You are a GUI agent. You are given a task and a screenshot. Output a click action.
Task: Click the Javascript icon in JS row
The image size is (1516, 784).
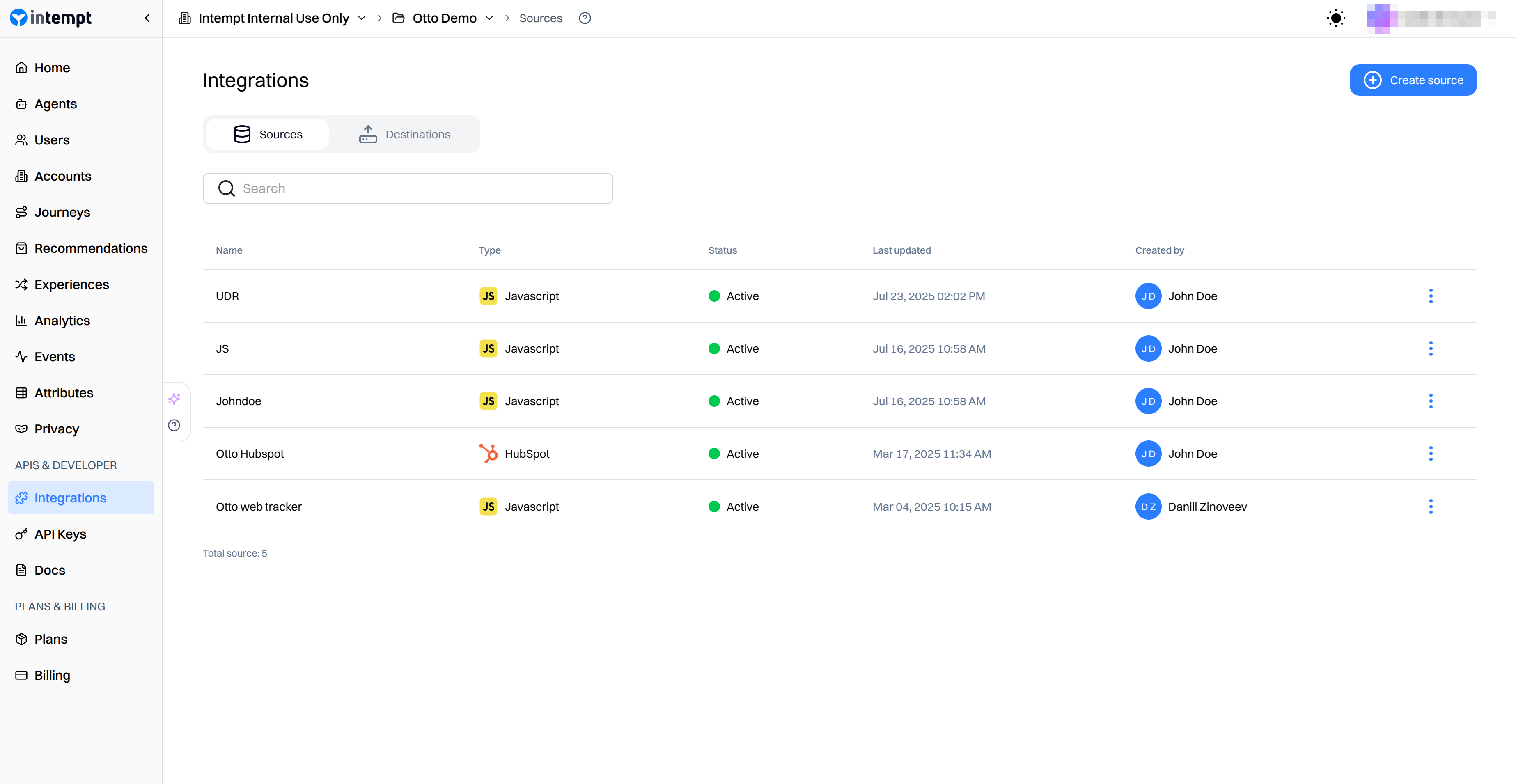(x=488, y=348)
